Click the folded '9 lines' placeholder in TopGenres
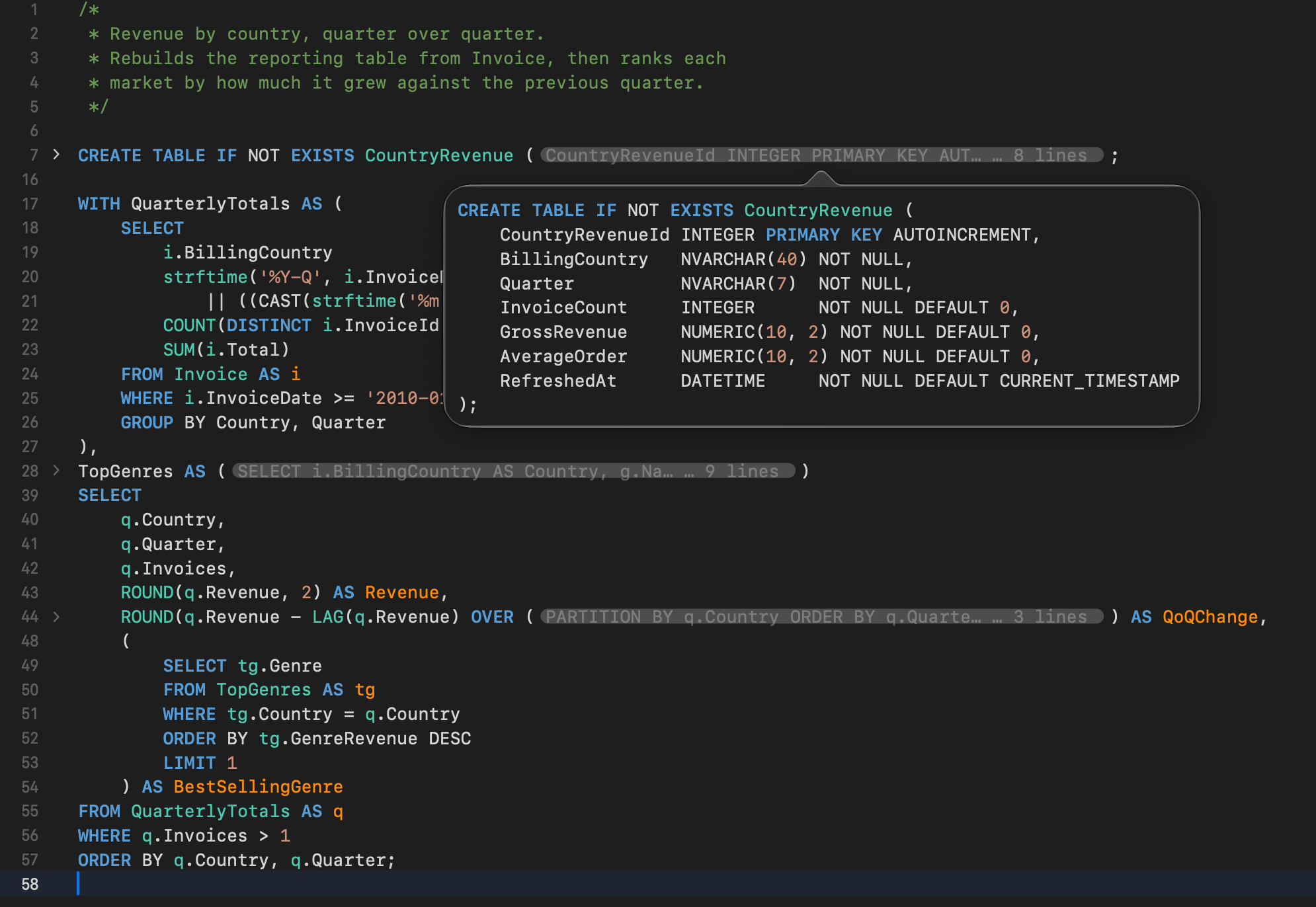Image resolution: width=1316 pixels, height=907 pixels. pos(513,471)
